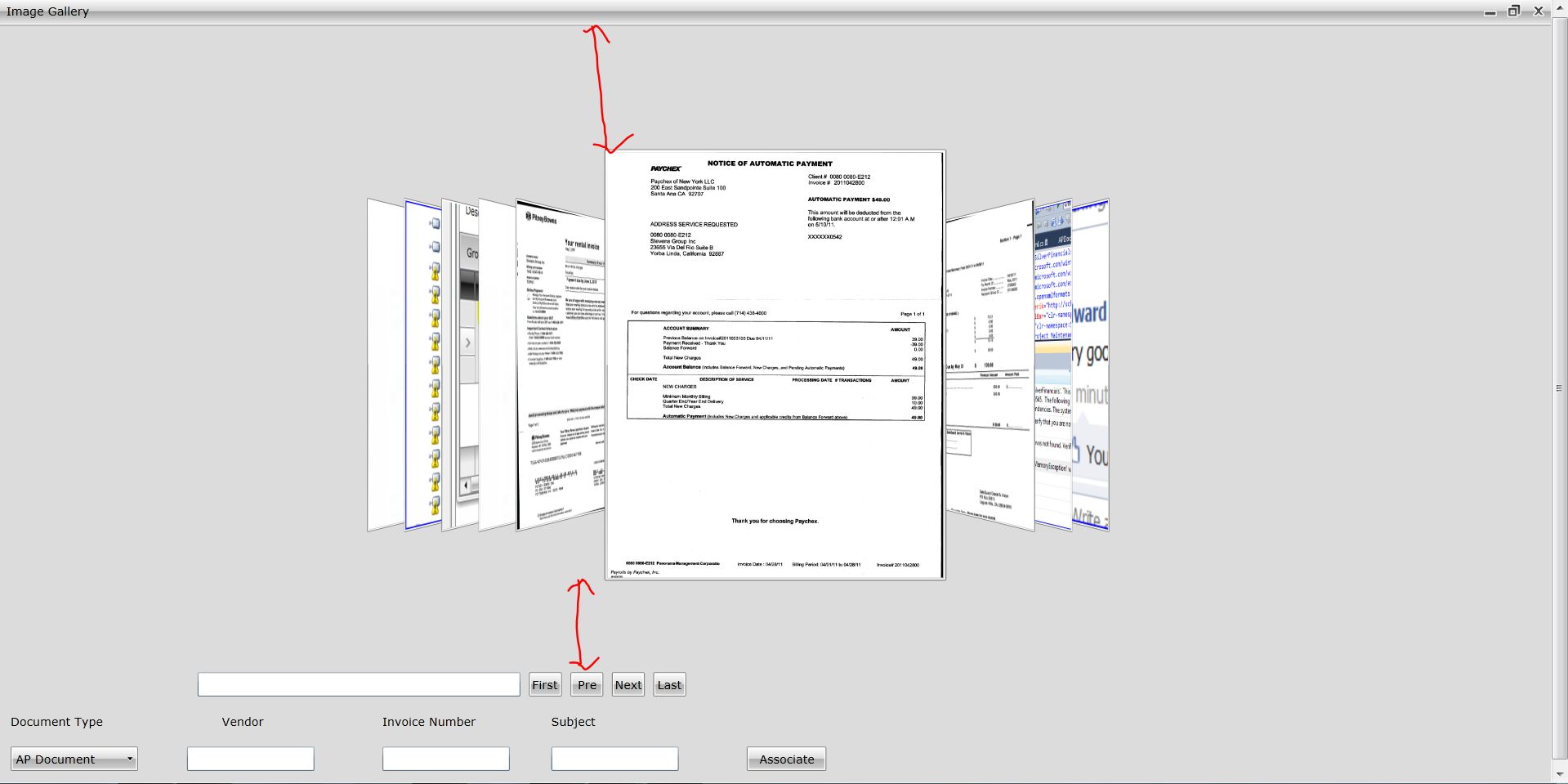The height and width of the screenshot is (784, 1568).
Task: Select the central Paychex payment notice document
Action: point(775,365)
